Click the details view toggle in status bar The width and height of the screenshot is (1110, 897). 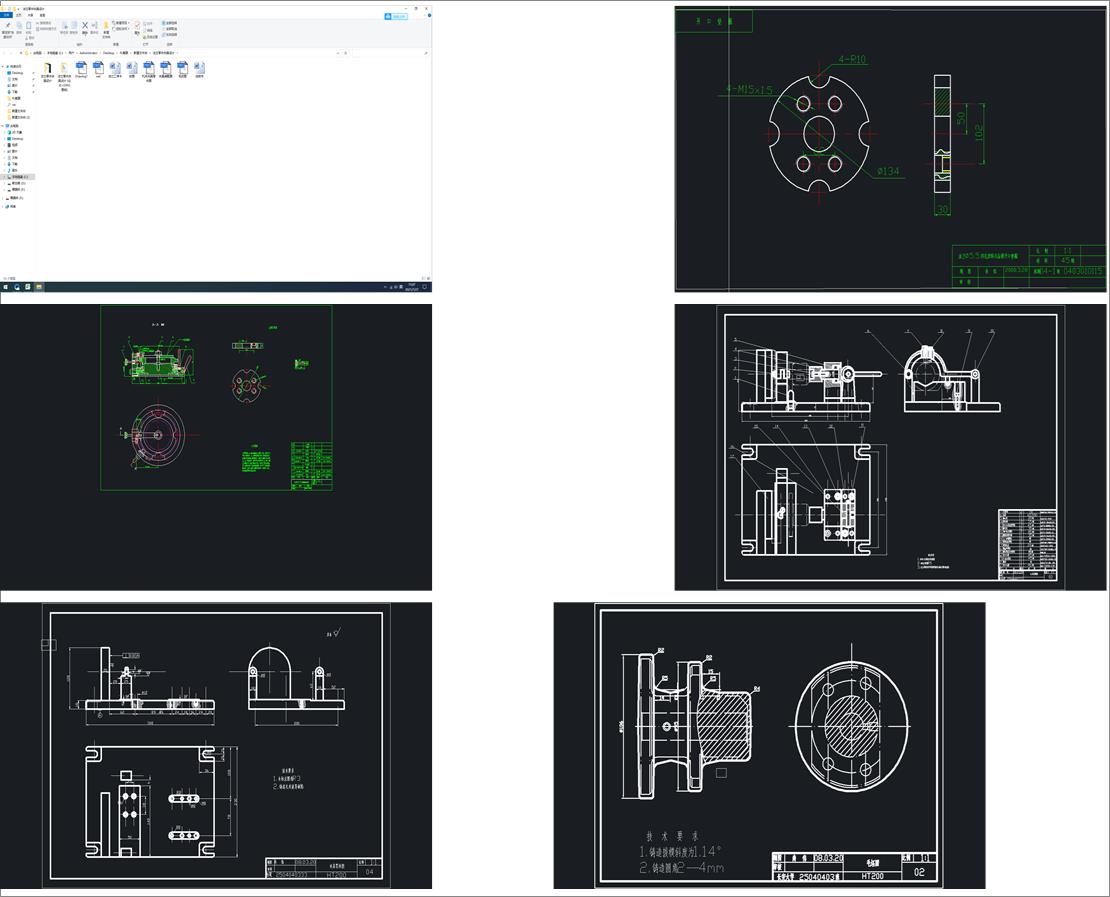424,278
